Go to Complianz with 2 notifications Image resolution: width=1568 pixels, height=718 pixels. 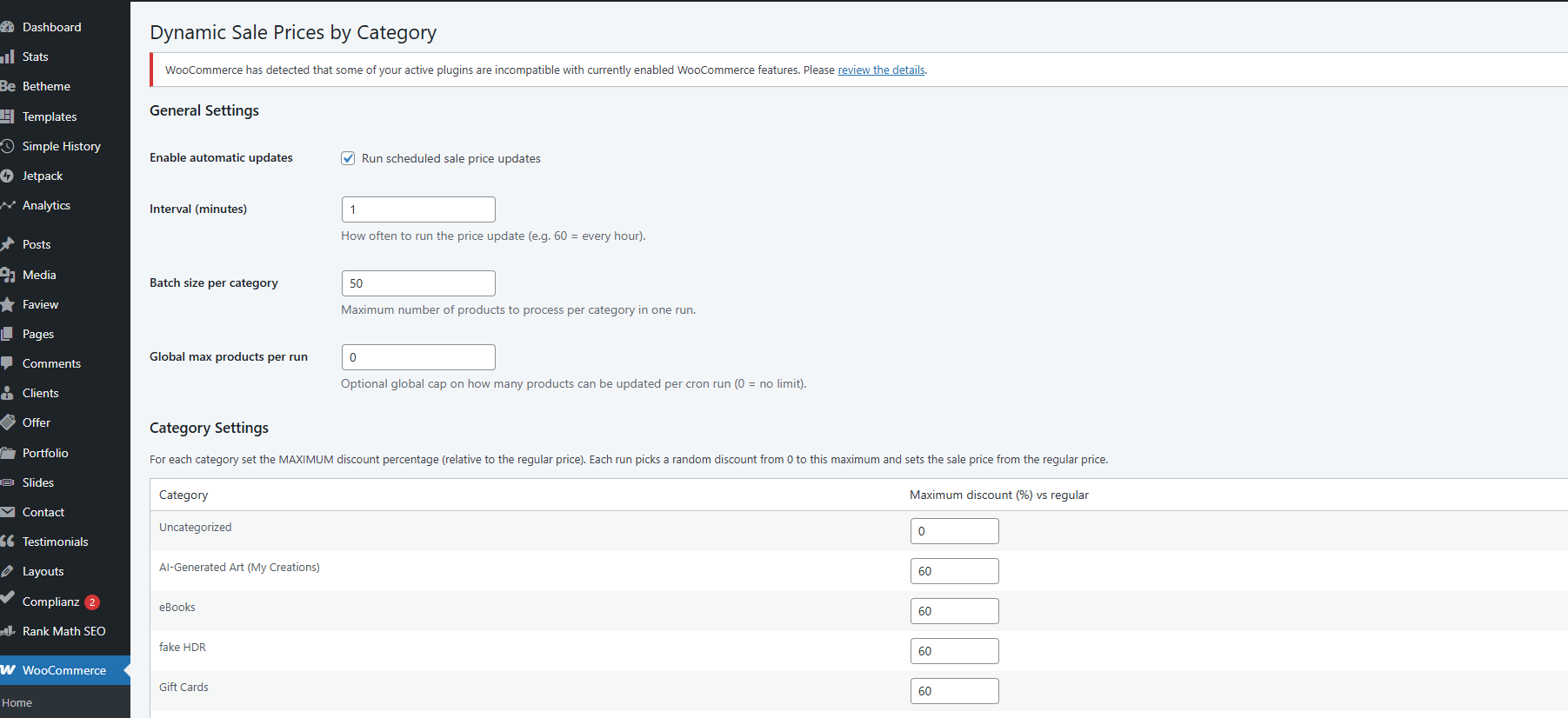click(51, 602)
